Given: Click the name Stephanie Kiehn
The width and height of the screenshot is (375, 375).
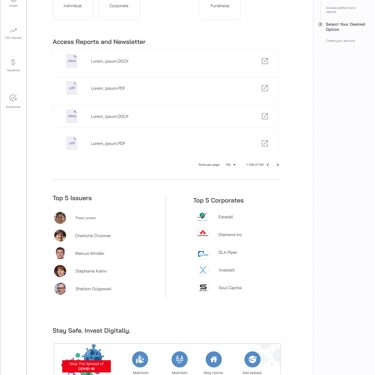Looking at the screenshot, I should click(x=91, y=271).
